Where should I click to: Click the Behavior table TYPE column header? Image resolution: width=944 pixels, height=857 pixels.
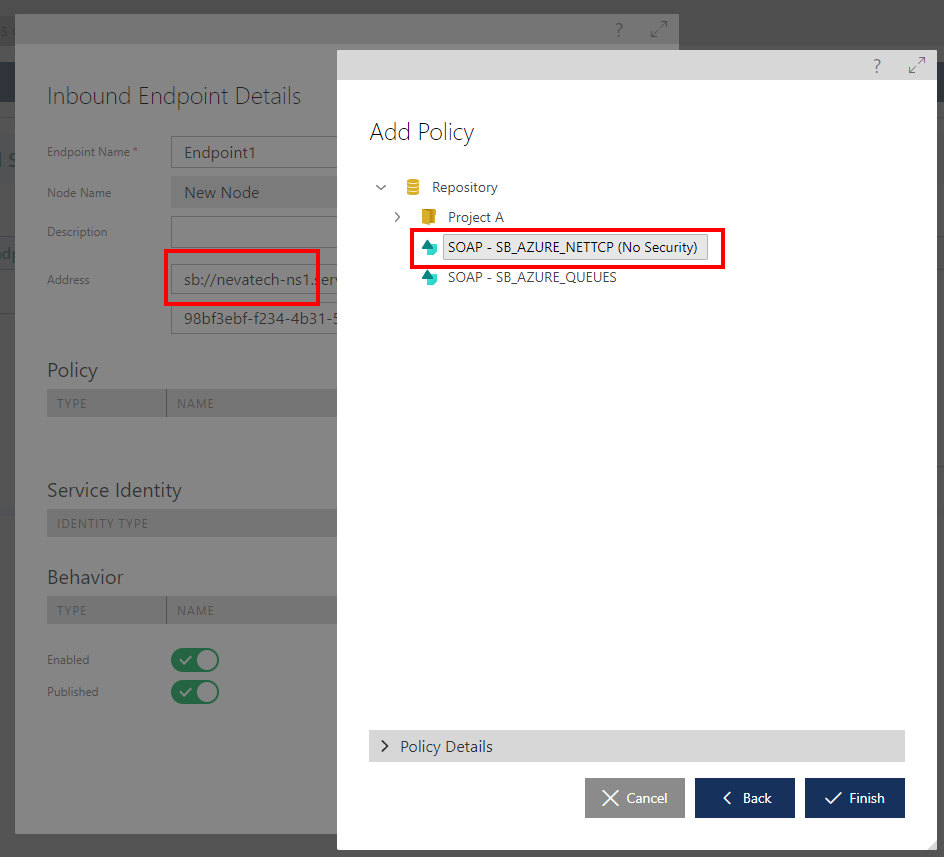107,610
